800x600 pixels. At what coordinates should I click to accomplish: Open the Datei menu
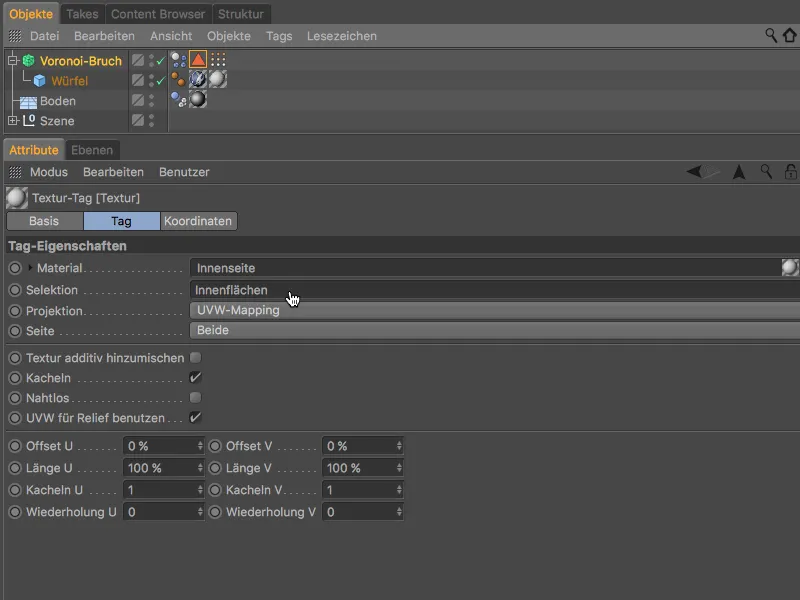[x=44, y=36]
